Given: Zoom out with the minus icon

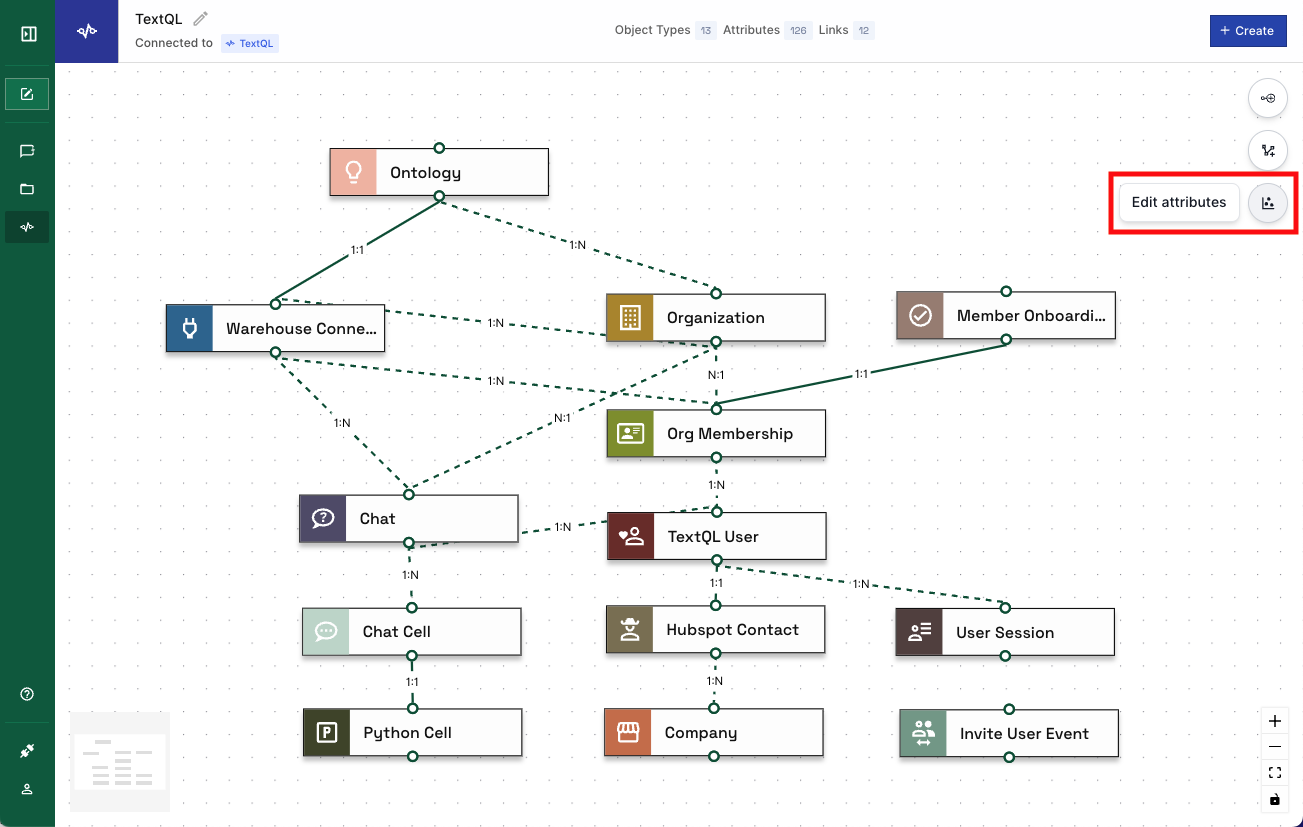Looking at the screenshot, I should [x=1274, y=747].
